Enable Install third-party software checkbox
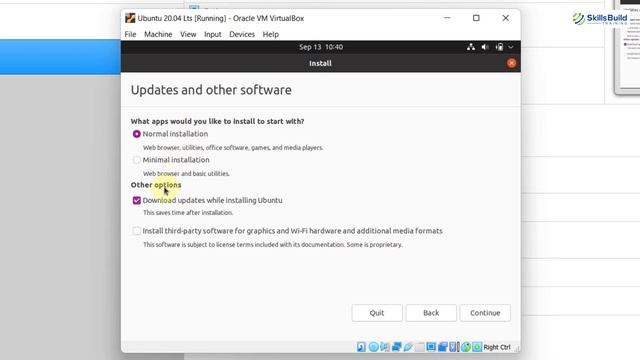Screen dimensions: 640x360 (137, 231)
